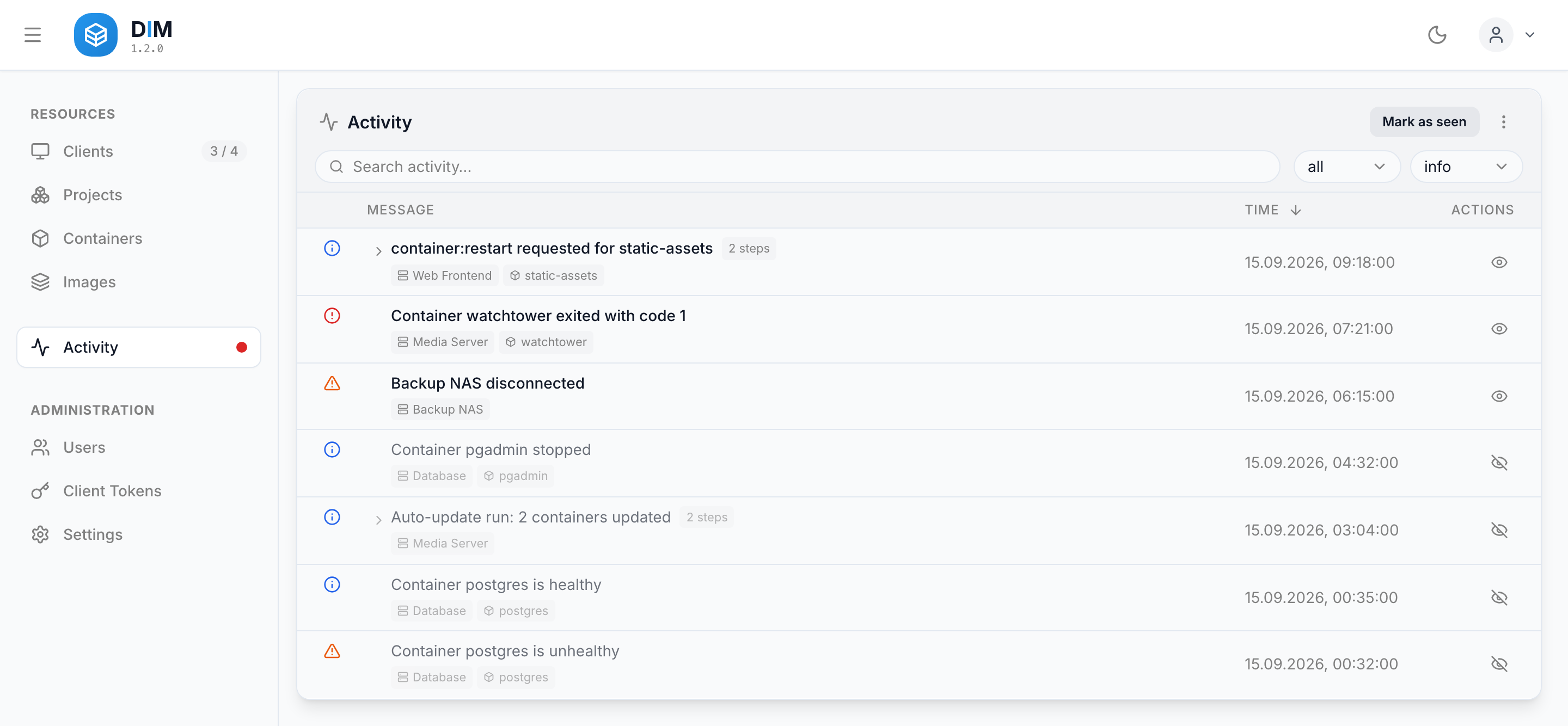
Task: Click info icon of static-assets restart row
Action: click(332, 248)
